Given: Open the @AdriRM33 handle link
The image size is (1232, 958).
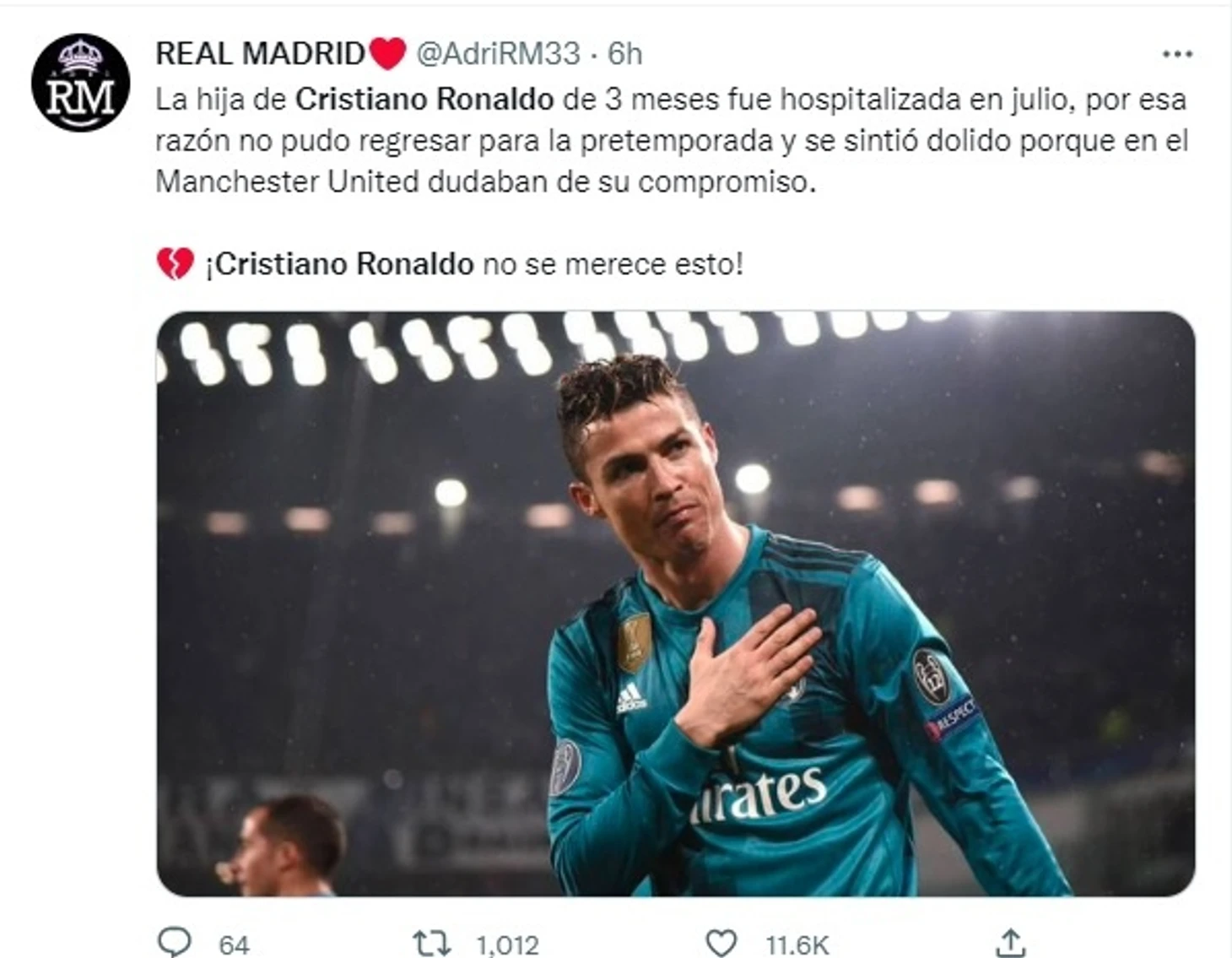Looking at the screenshot, I should (x=499, y=54).
